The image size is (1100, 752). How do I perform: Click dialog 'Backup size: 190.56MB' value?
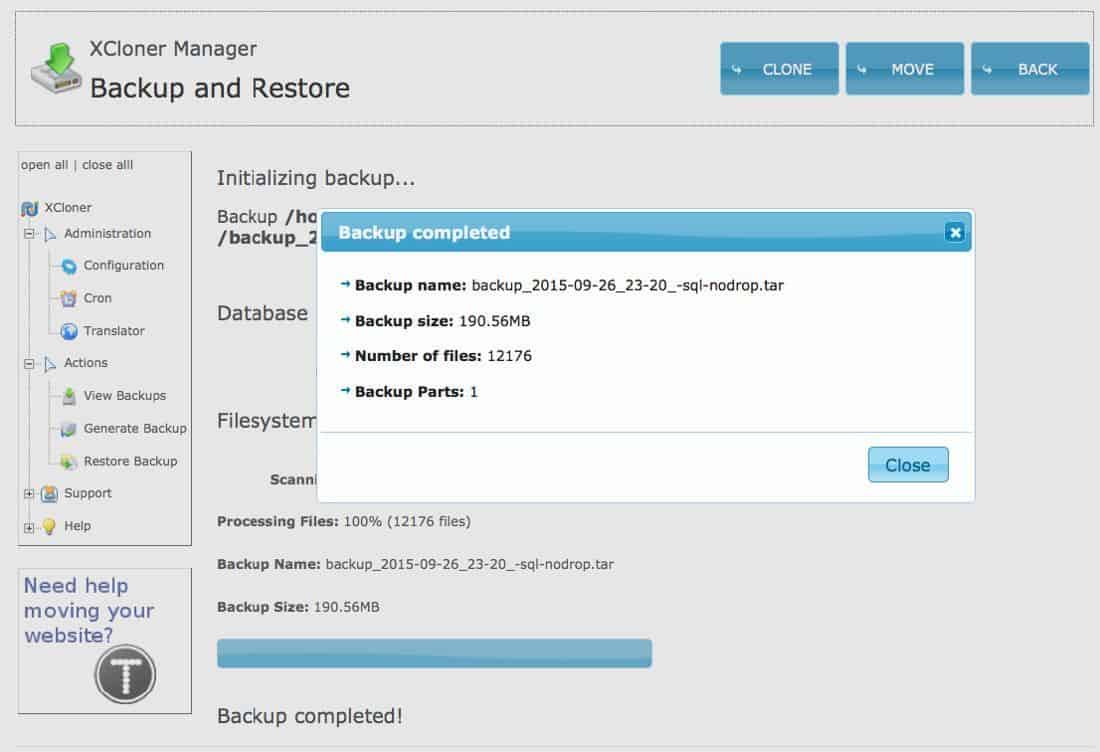click(x=495, y=321)
